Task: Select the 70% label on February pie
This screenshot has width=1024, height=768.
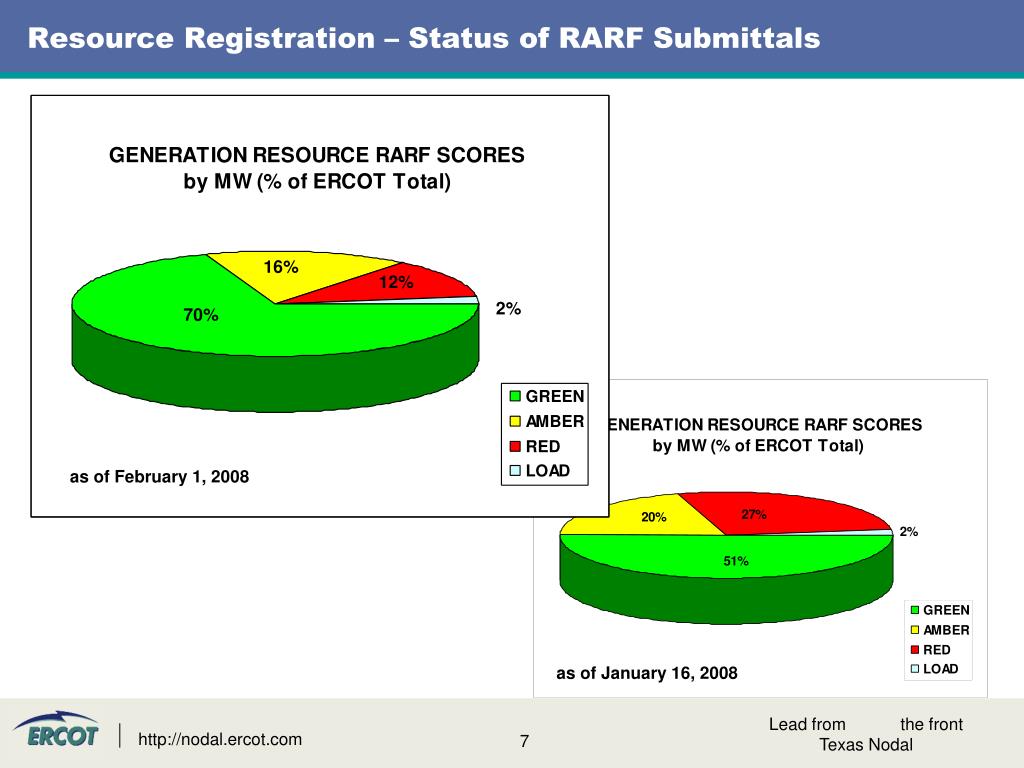Action: pos(200,315)
